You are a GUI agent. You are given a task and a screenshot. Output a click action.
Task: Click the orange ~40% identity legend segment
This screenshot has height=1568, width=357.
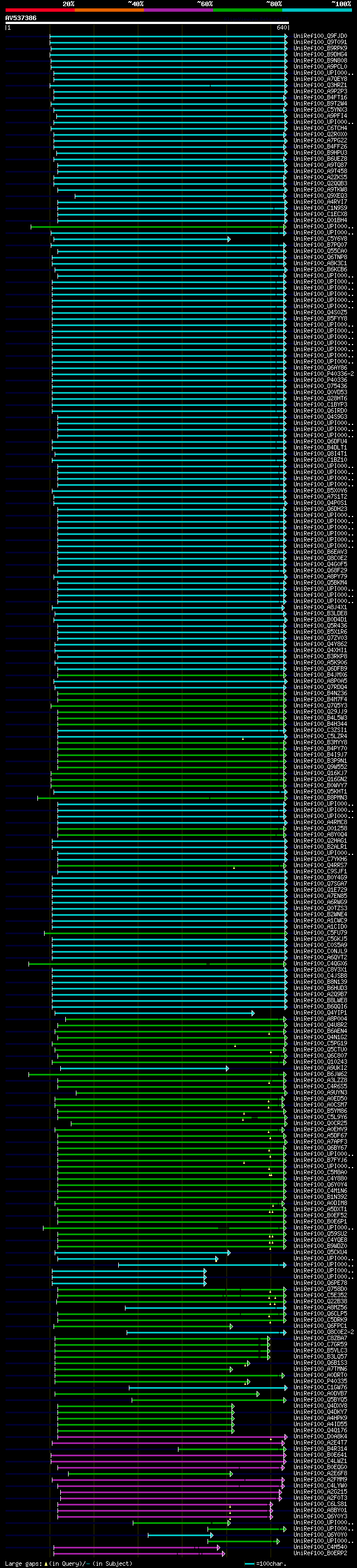click(x=109, y=9)
